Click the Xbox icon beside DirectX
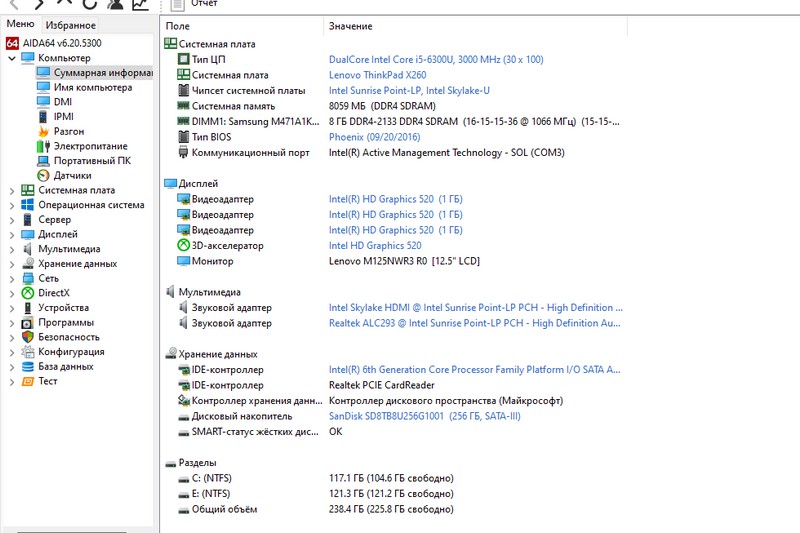Screen dimensions: 800x533 click(28, 293)
